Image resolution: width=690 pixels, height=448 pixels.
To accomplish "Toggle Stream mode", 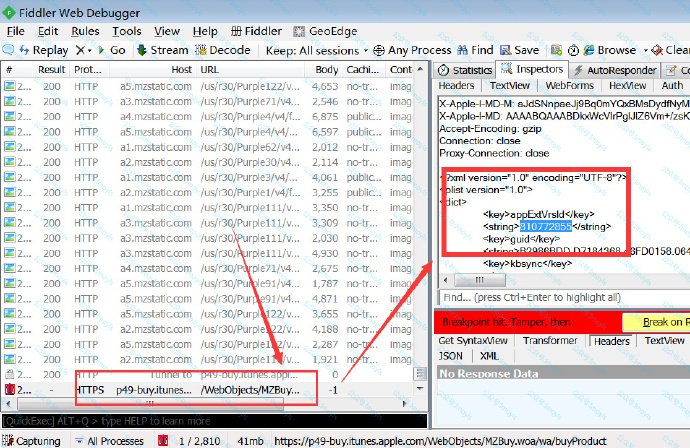I will (162, 50).
